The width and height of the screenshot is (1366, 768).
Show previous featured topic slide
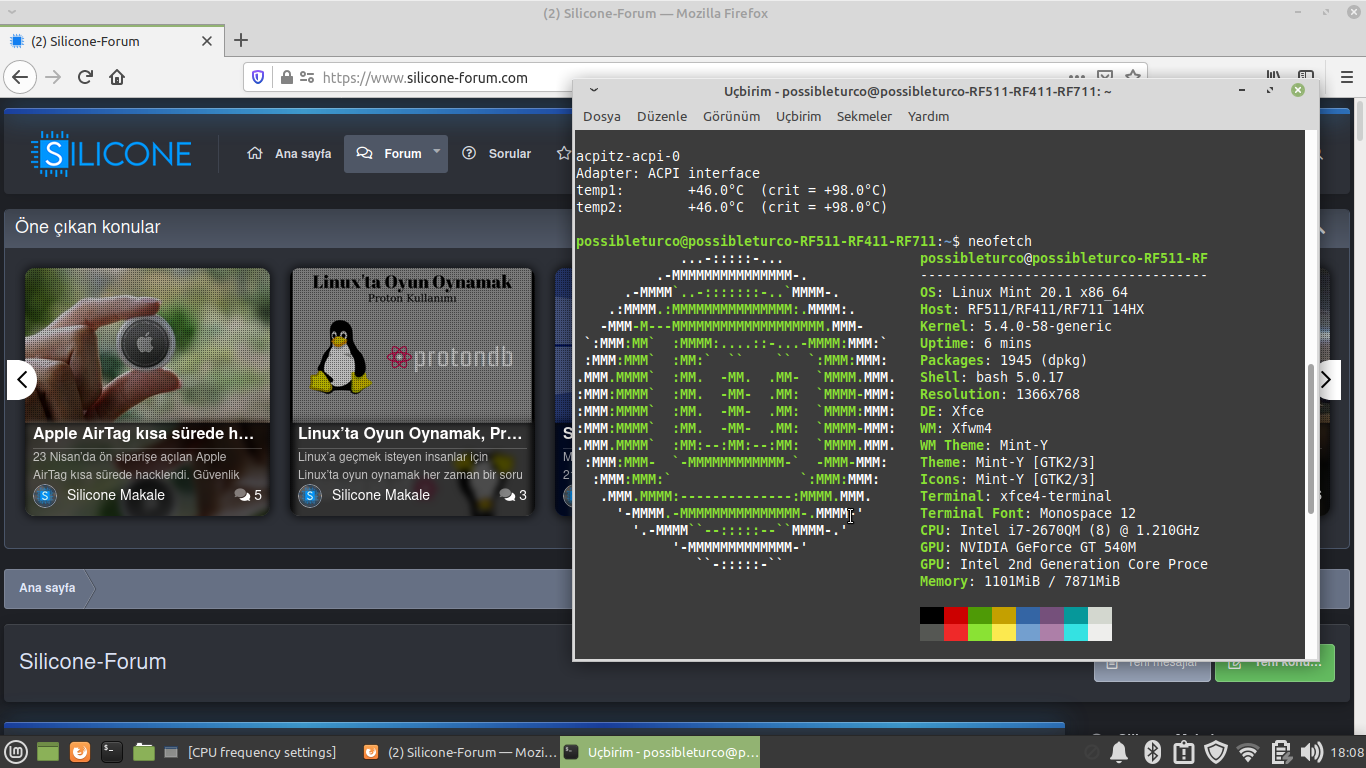[x=21, y=380]
